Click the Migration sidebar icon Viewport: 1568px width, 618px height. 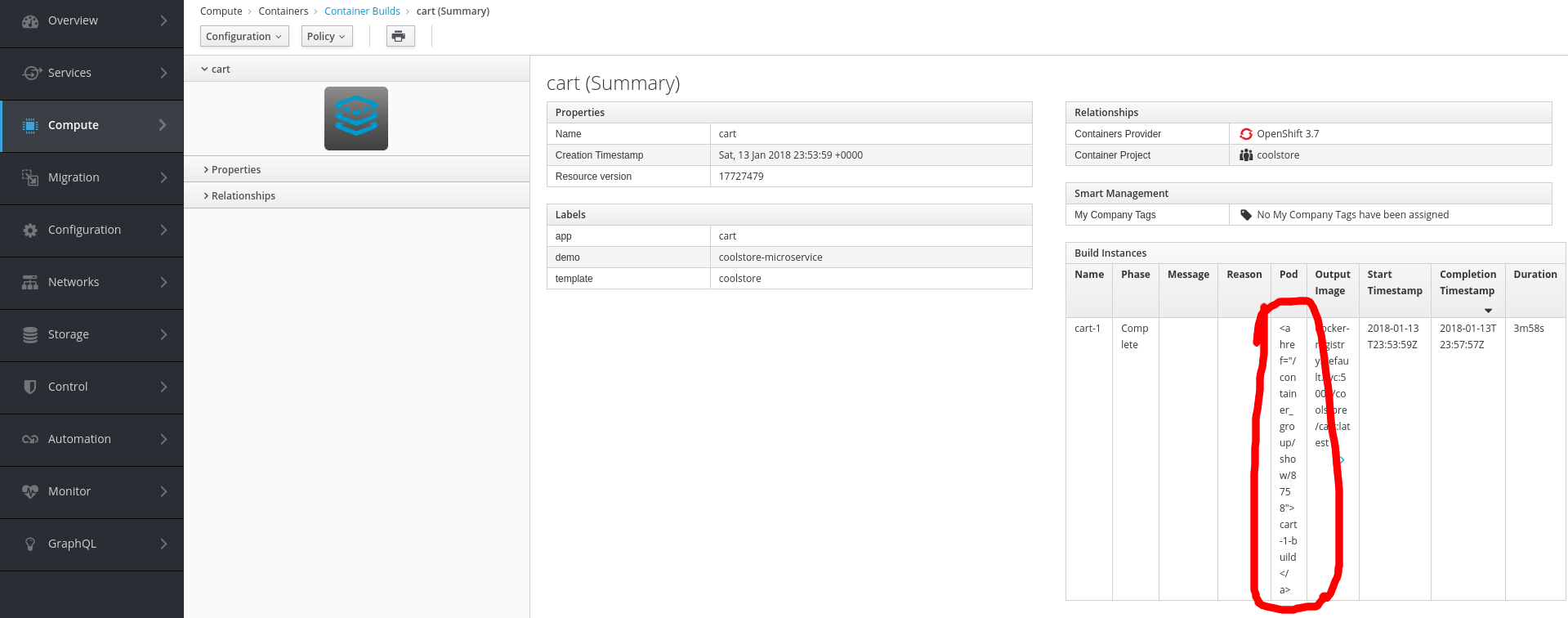tap(30, 177)
